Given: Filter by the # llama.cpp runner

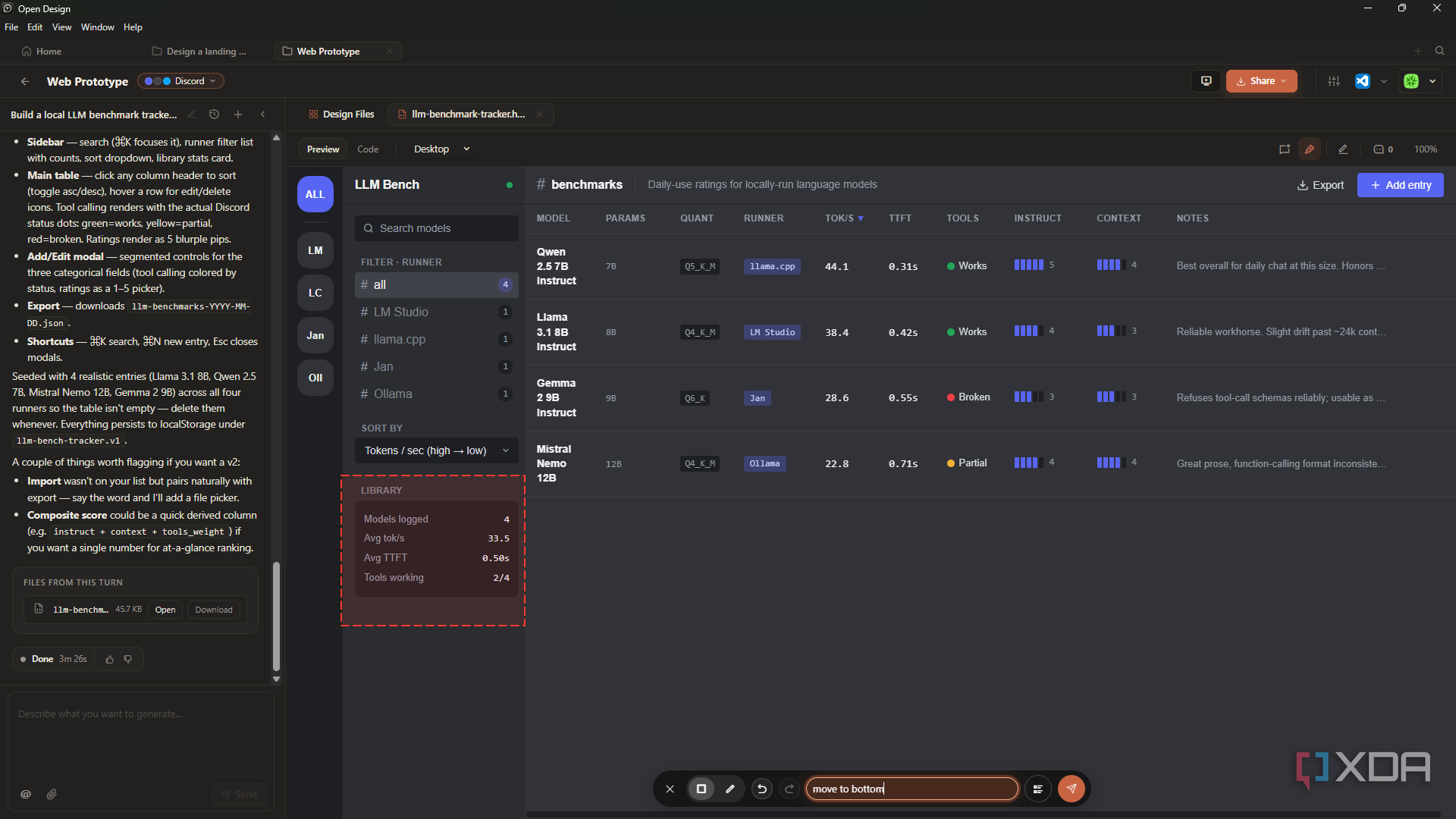Looking at the screenshot, I should pyautogui.click(x=437, y=340).
